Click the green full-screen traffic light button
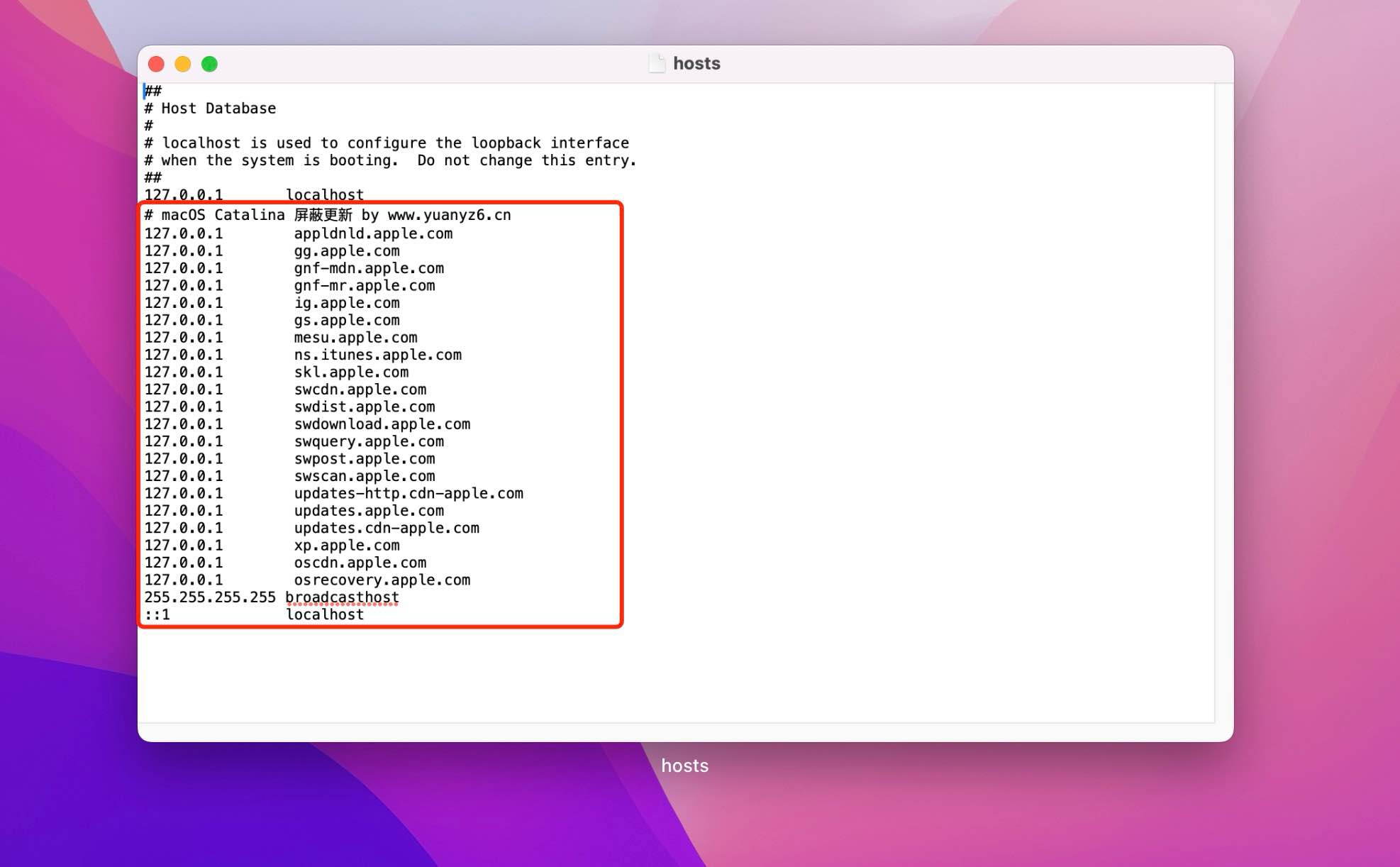This screenshot has height=867, width=1400. point(209,64)
